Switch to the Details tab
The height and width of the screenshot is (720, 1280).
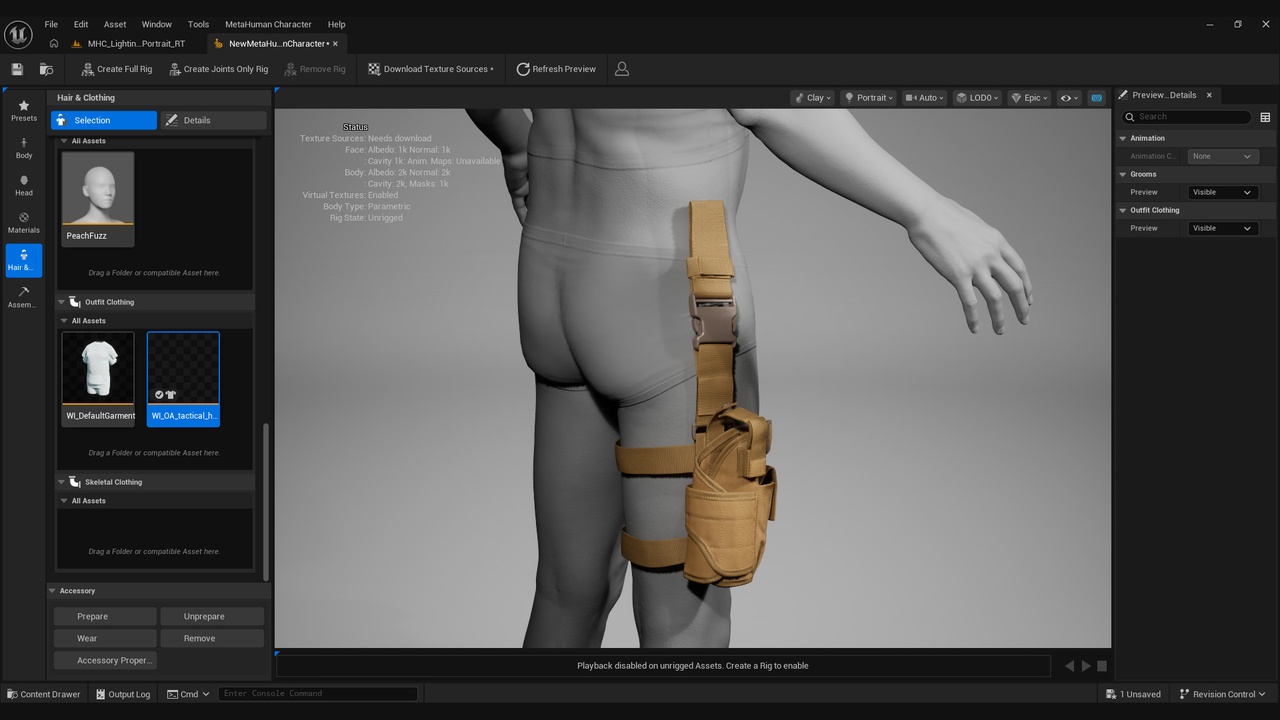213,120
